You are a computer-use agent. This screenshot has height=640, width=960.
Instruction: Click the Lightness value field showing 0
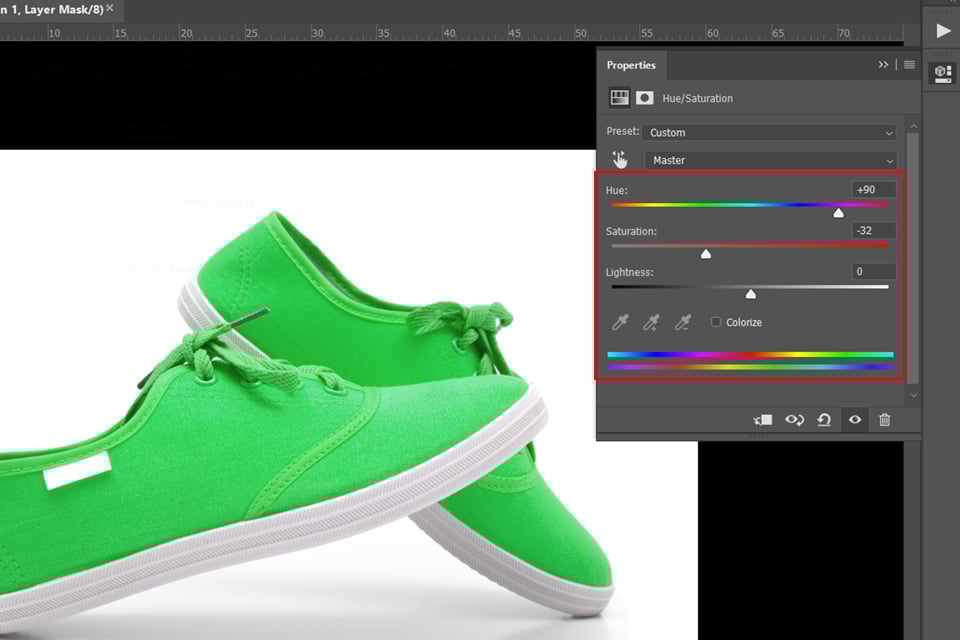tap(871, 271)
